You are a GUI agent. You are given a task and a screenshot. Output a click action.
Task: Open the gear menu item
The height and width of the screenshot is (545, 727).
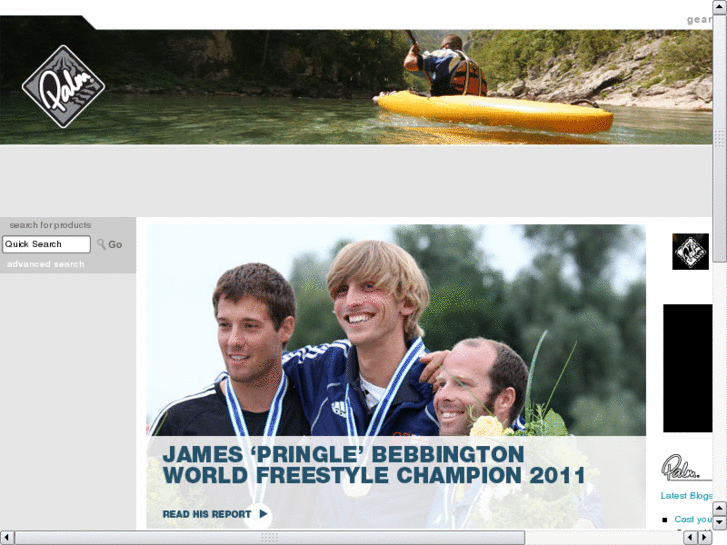(699, 19)
